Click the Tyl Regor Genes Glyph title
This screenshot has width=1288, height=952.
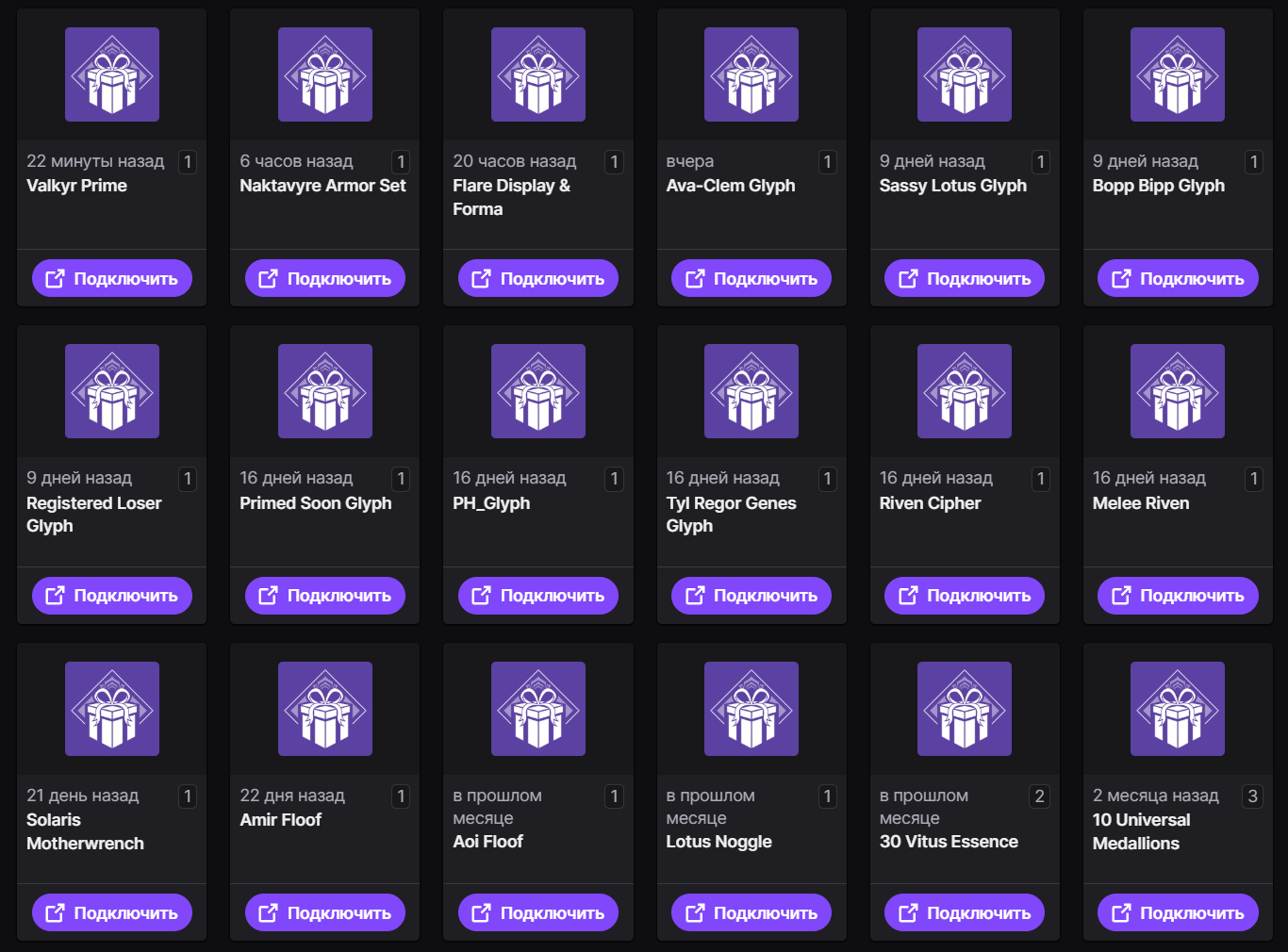pos(731,515)
